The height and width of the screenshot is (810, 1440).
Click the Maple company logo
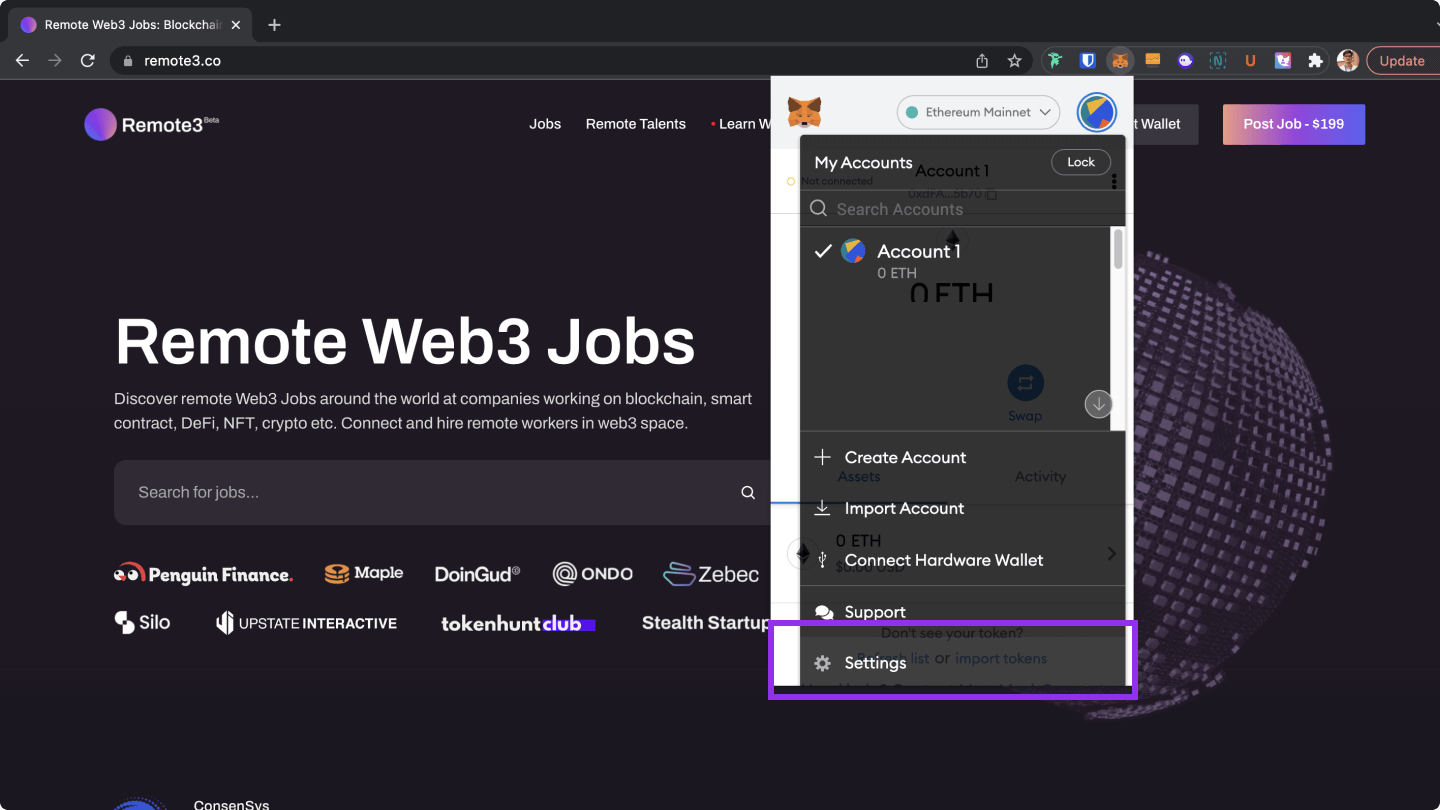click(x=364, y=573)
